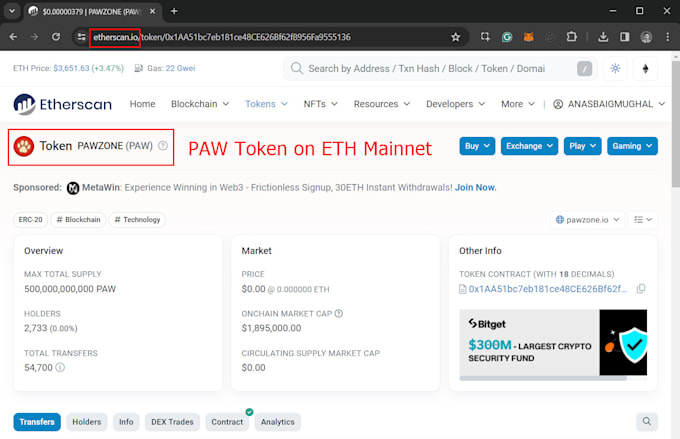Switch to the Info tab
The image size is (680, 439).
[x=126, y=422]
